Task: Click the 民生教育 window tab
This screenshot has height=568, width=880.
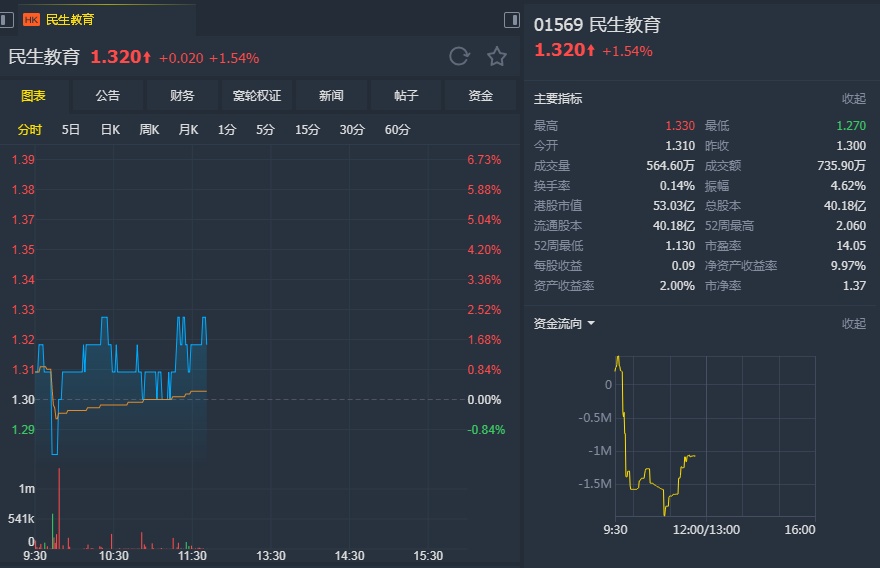Action: point(70,19)
